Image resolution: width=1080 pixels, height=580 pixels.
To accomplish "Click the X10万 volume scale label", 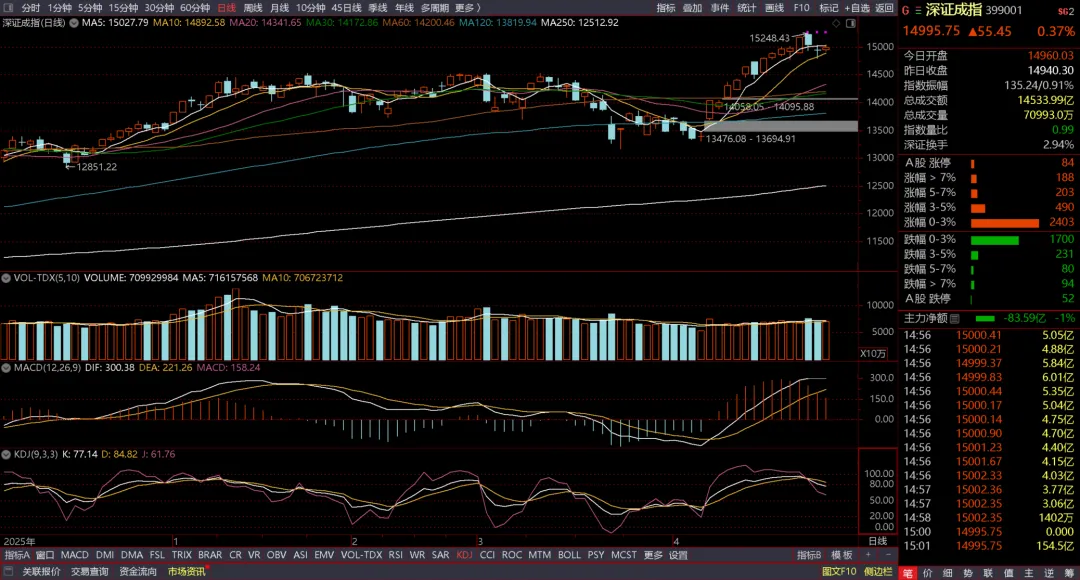I will pos(873,353).
